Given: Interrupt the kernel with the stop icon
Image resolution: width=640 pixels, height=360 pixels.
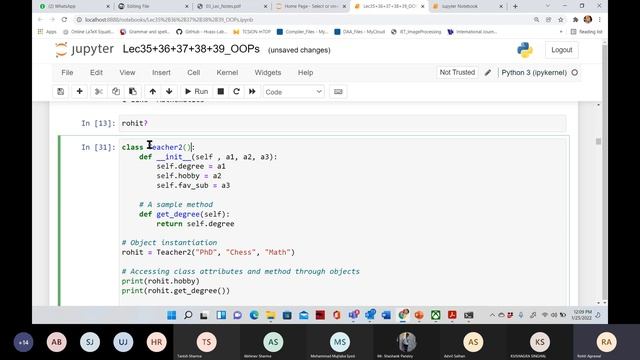Looking at the screenshot, I should 220,91.
